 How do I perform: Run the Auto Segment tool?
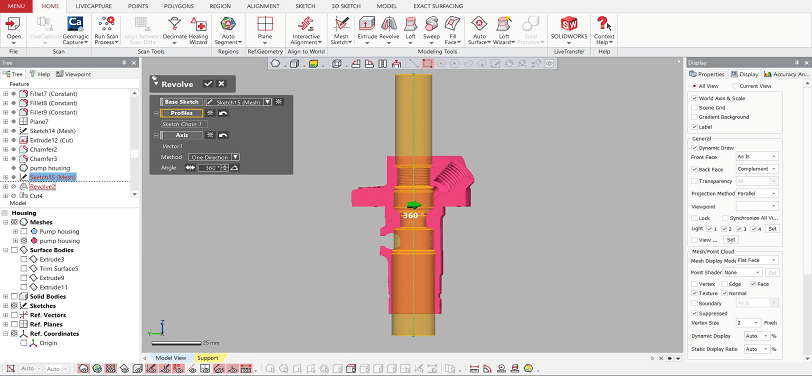pos(228,30)
